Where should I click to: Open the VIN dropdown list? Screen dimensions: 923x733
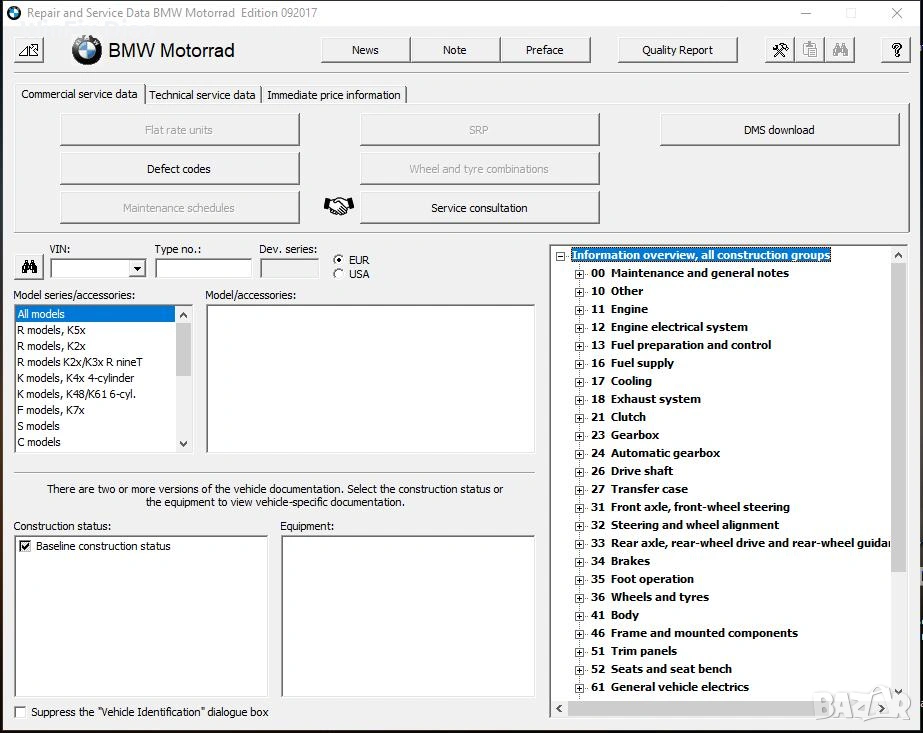(137, 268)
